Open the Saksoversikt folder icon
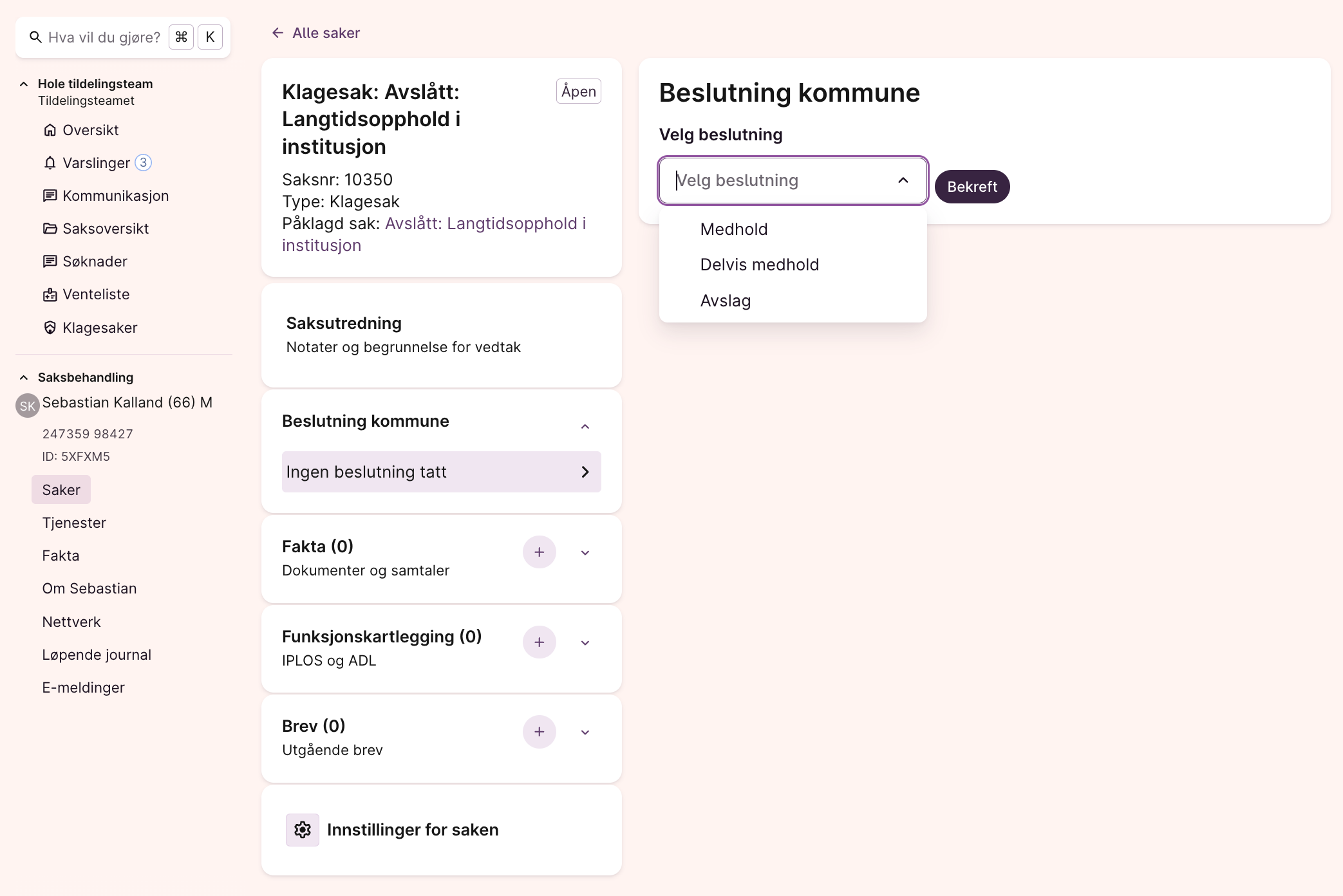The image size is (1343, 896). [x=50, y=229]
